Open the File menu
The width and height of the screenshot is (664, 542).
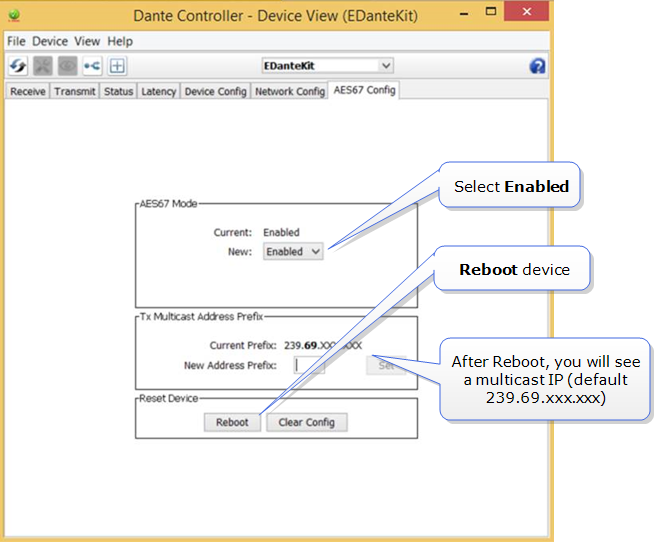(16, 42)
